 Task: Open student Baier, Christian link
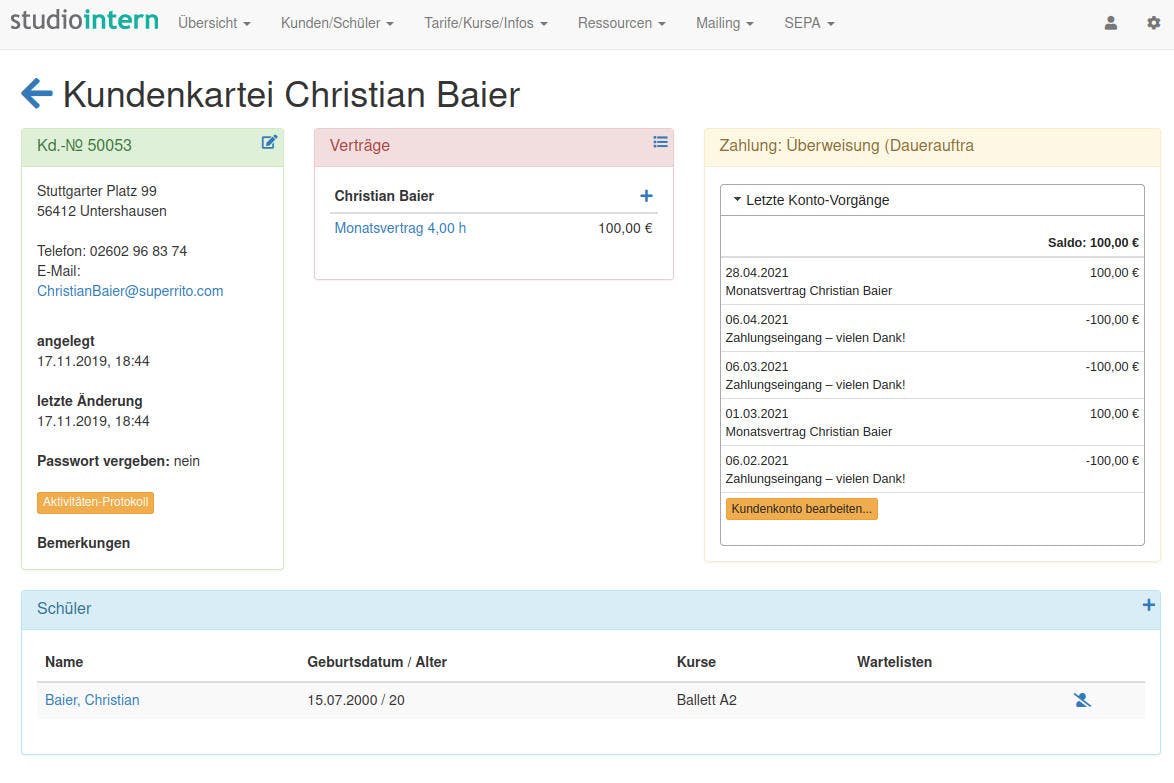point(92,700)
